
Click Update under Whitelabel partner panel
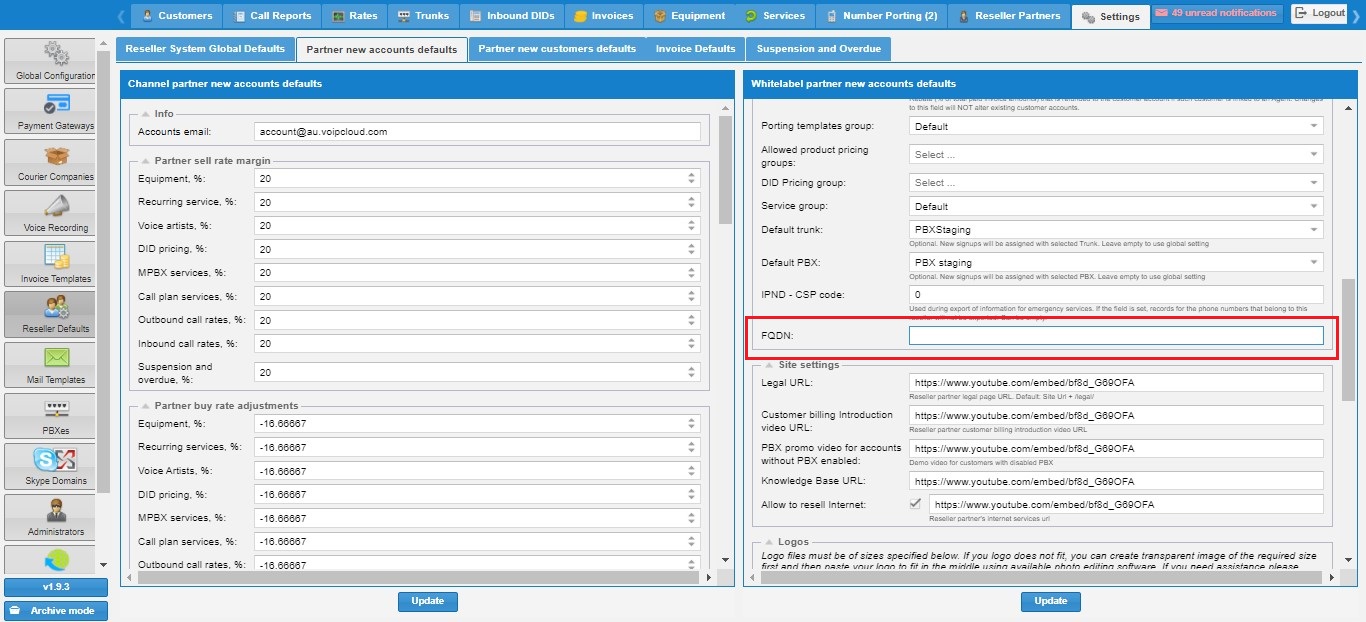click(x=1050, y=601)
